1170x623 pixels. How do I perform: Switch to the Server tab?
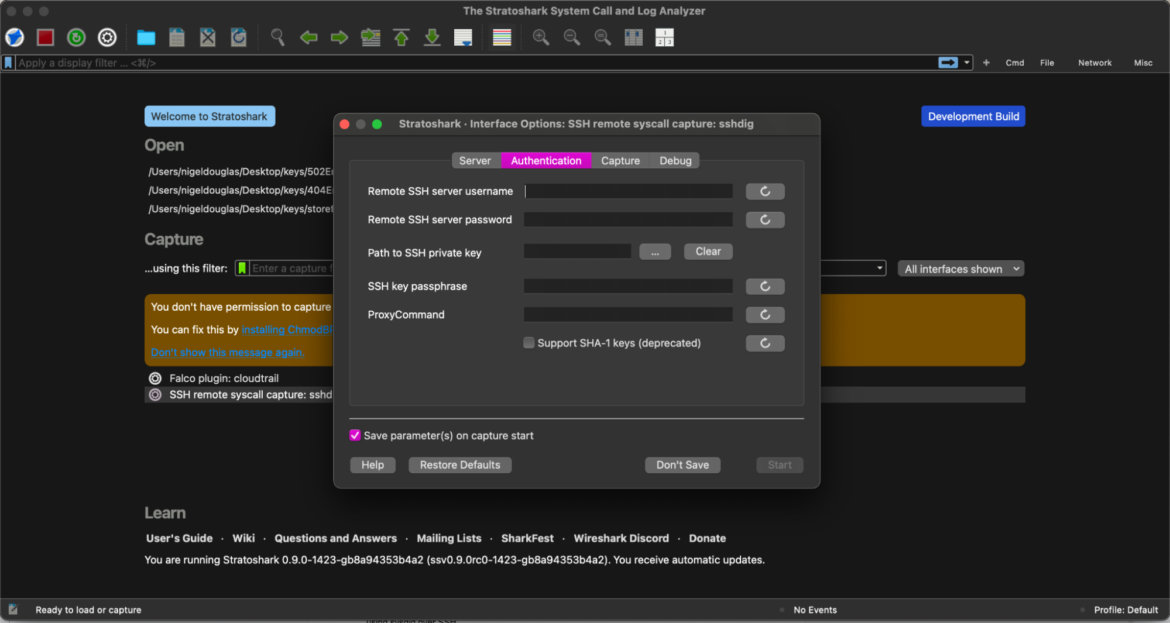tap(475, 160)
